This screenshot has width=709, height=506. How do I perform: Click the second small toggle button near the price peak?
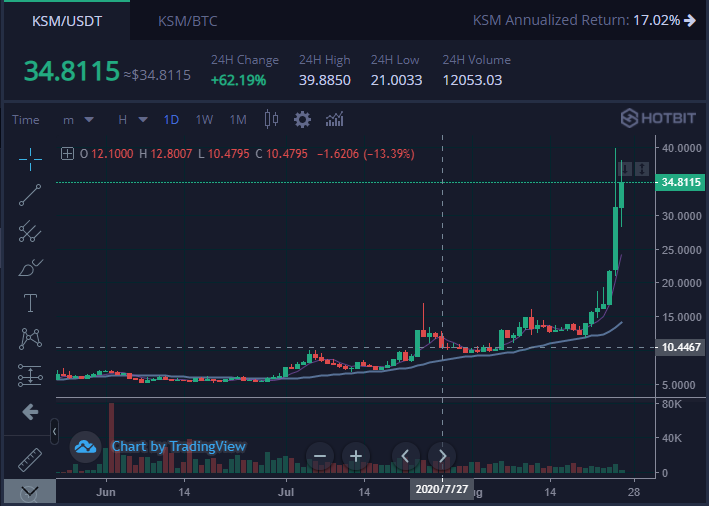[x=642, y=169]
